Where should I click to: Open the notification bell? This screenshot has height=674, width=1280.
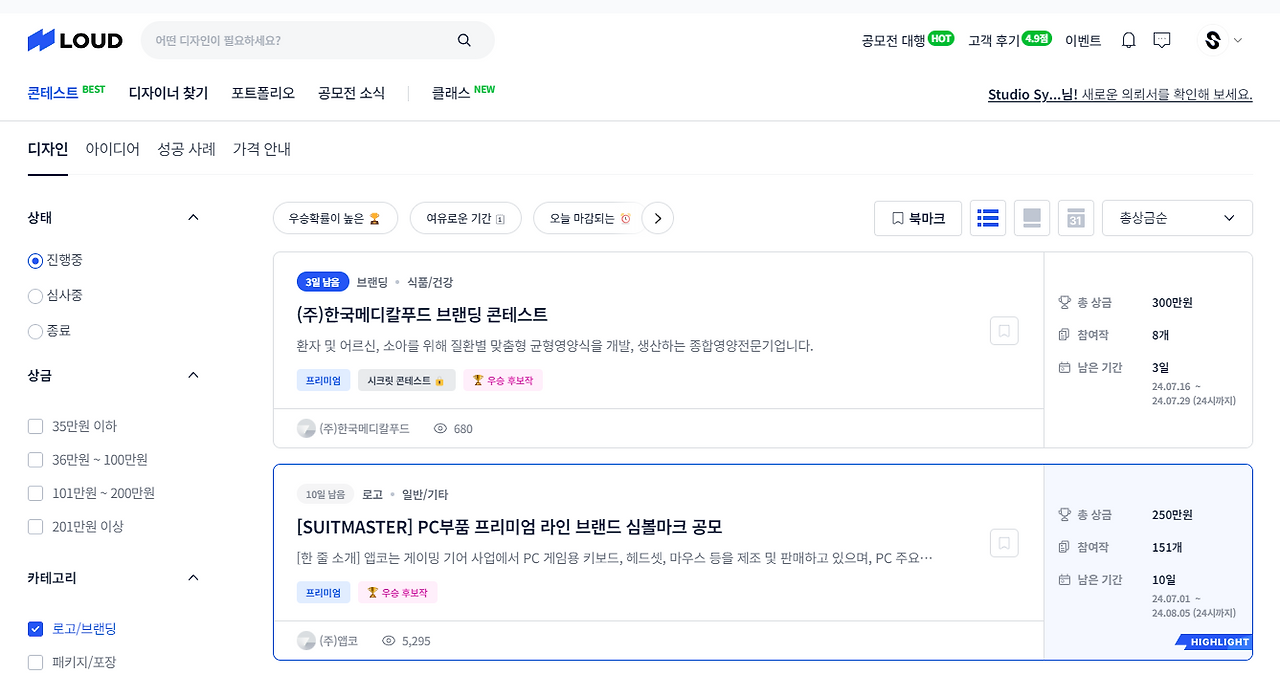pyautogui.click(x=1128, y=40)
